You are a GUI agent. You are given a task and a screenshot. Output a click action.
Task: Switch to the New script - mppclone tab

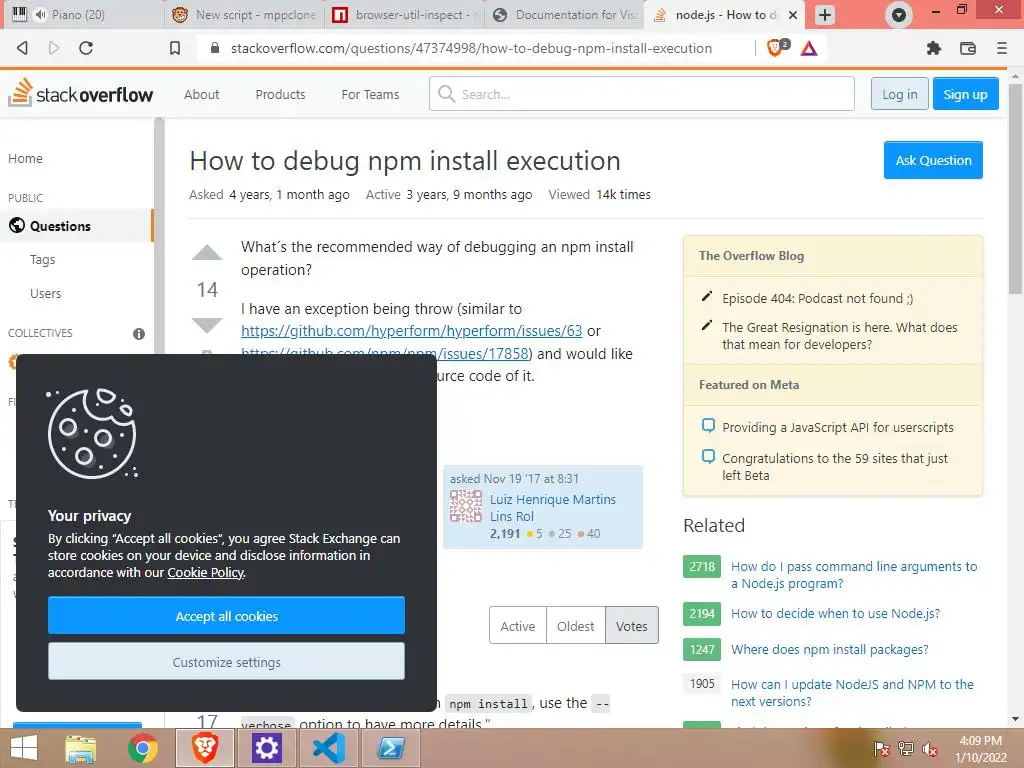pyautogui.click(x=244, y=14)
